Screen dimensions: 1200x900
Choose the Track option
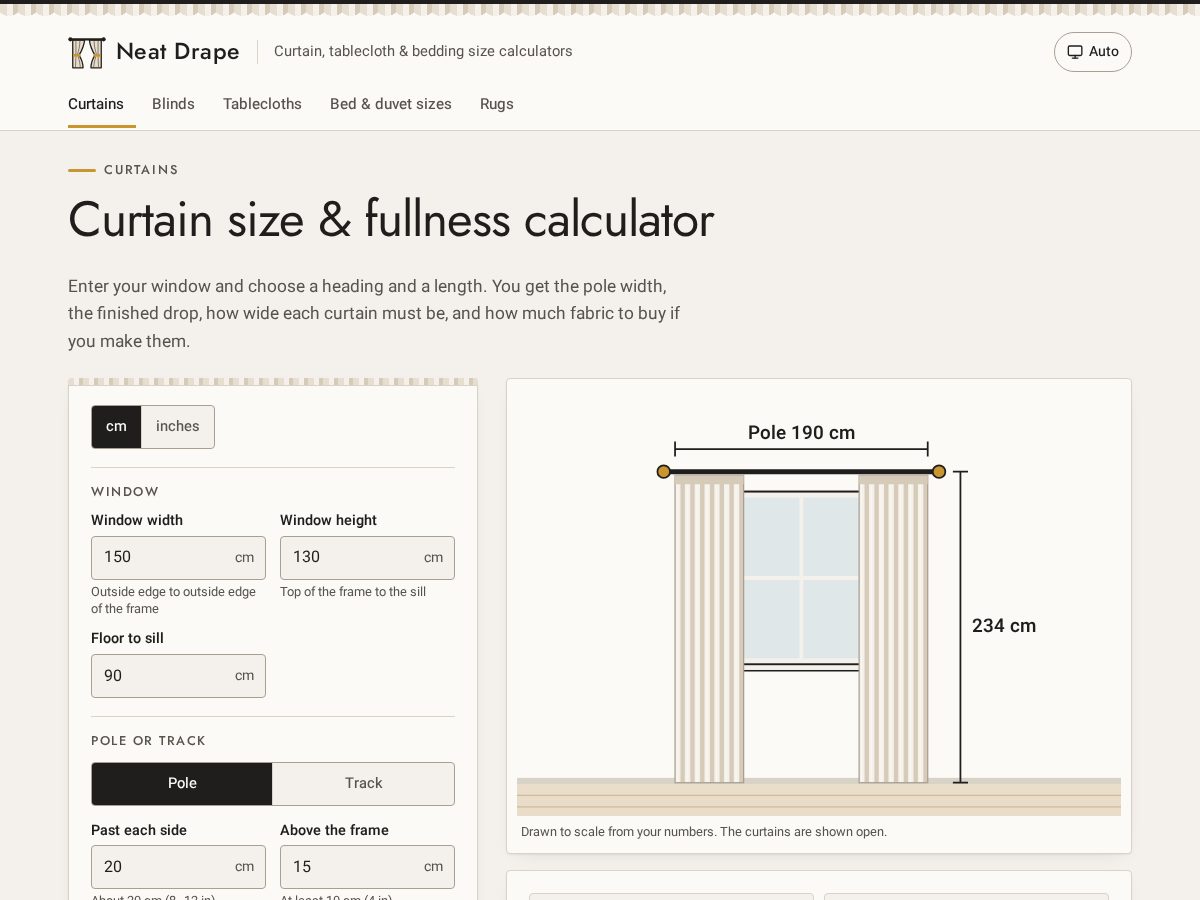[363, 784]
